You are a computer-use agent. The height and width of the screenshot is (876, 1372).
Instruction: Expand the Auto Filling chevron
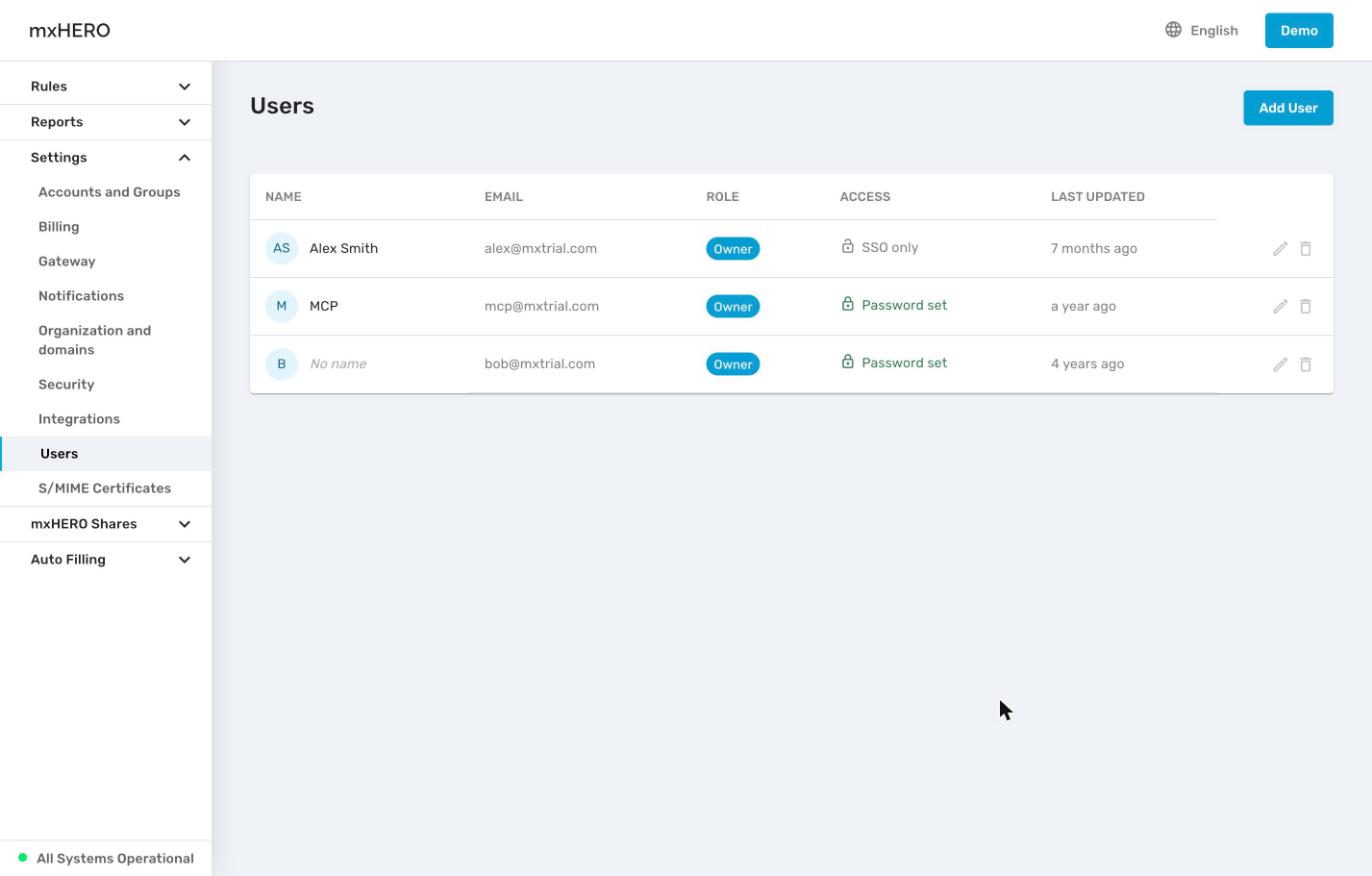(184, 560)
